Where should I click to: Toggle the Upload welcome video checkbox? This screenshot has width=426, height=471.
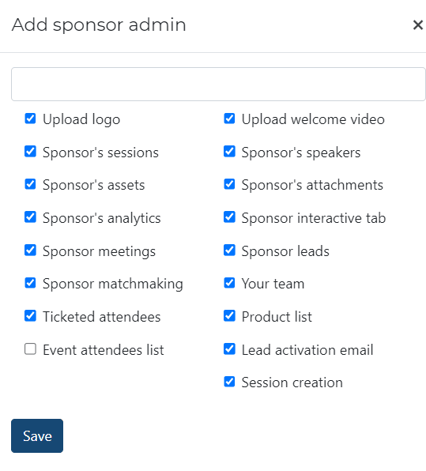point(229,118)
